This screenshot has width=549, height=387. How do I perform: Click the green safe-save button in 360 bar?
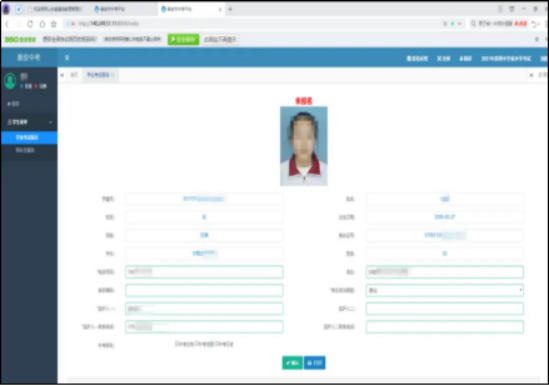pyautogui.click(x=183, y=39)
